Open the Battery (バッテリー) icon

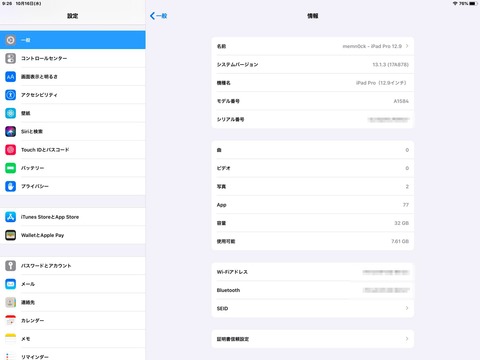coord(10,168)
